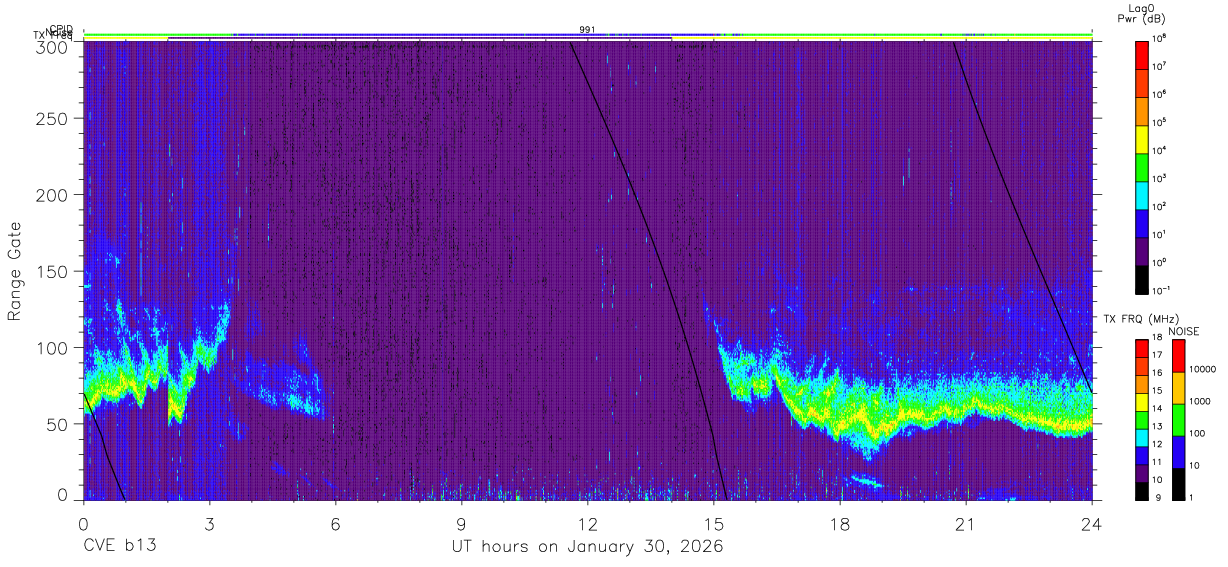Click the green 13–14 MHz segment of TX FRQ colorbar
Viewport: 1228px width, 567px height.
(x=1141, y=418)
